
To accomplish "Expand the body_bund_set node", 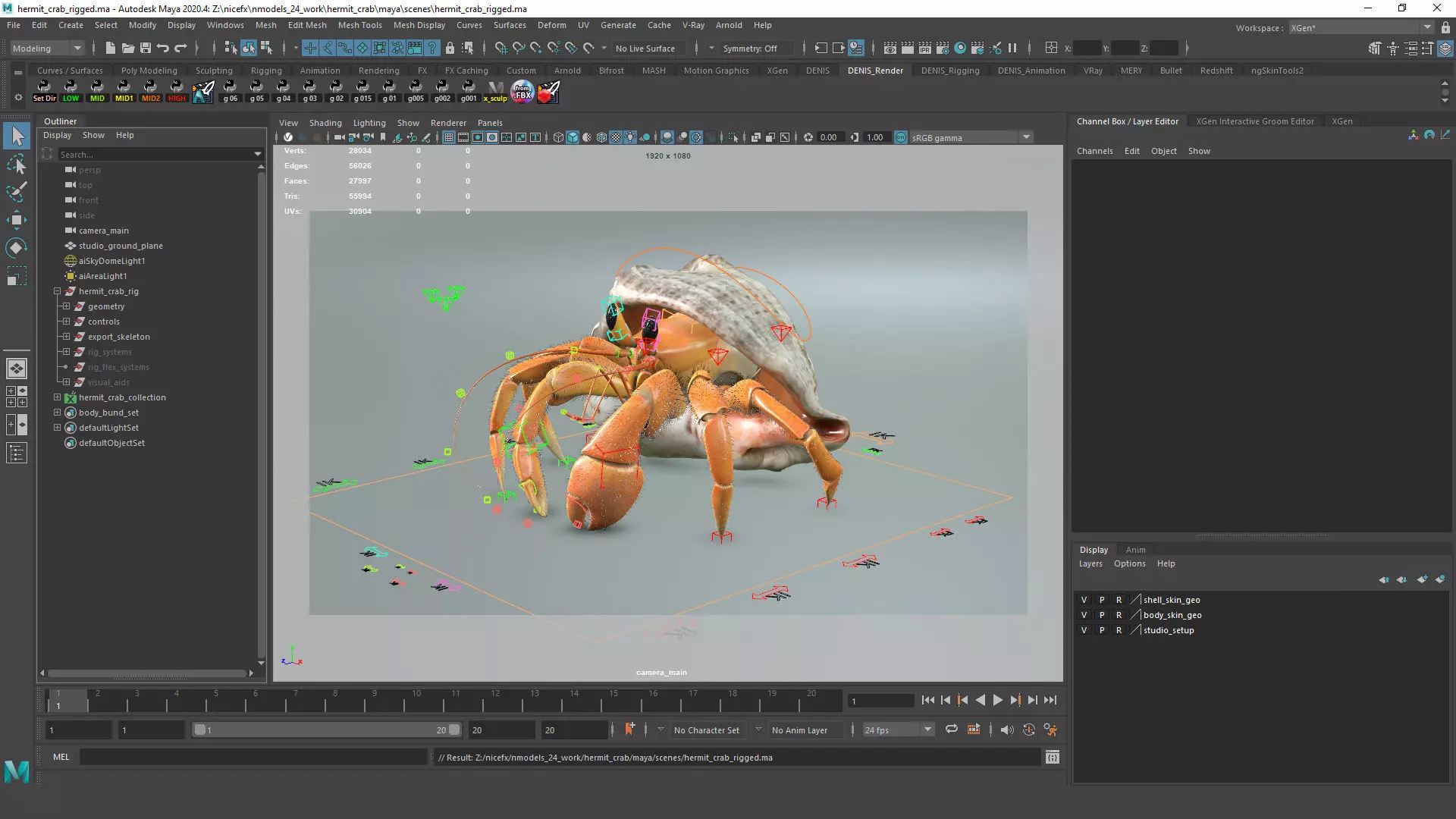I will tap(57, 413).
